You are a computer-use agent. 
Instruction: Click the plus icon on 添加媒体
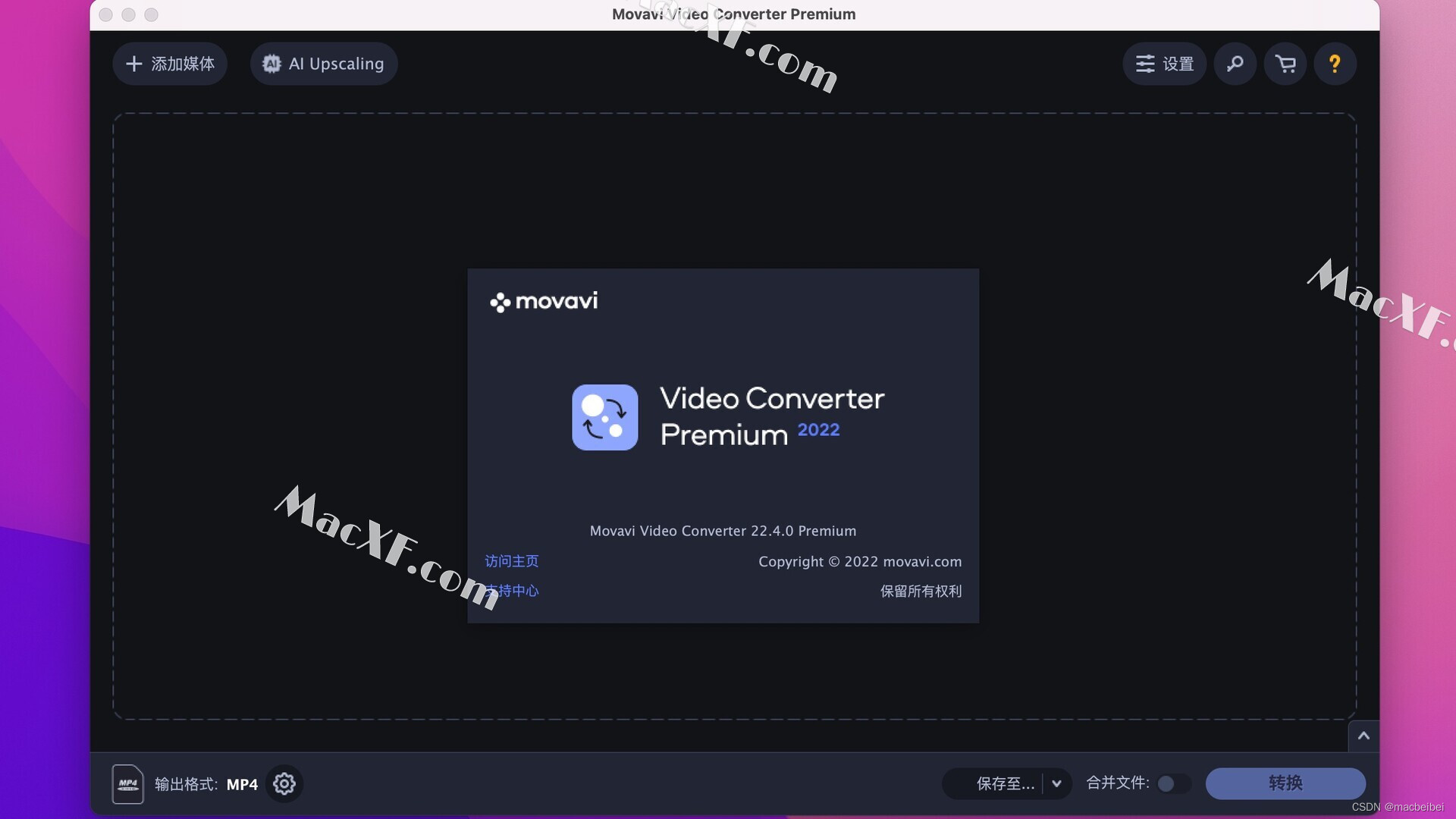pyautogui.click(x=134, y=64)
